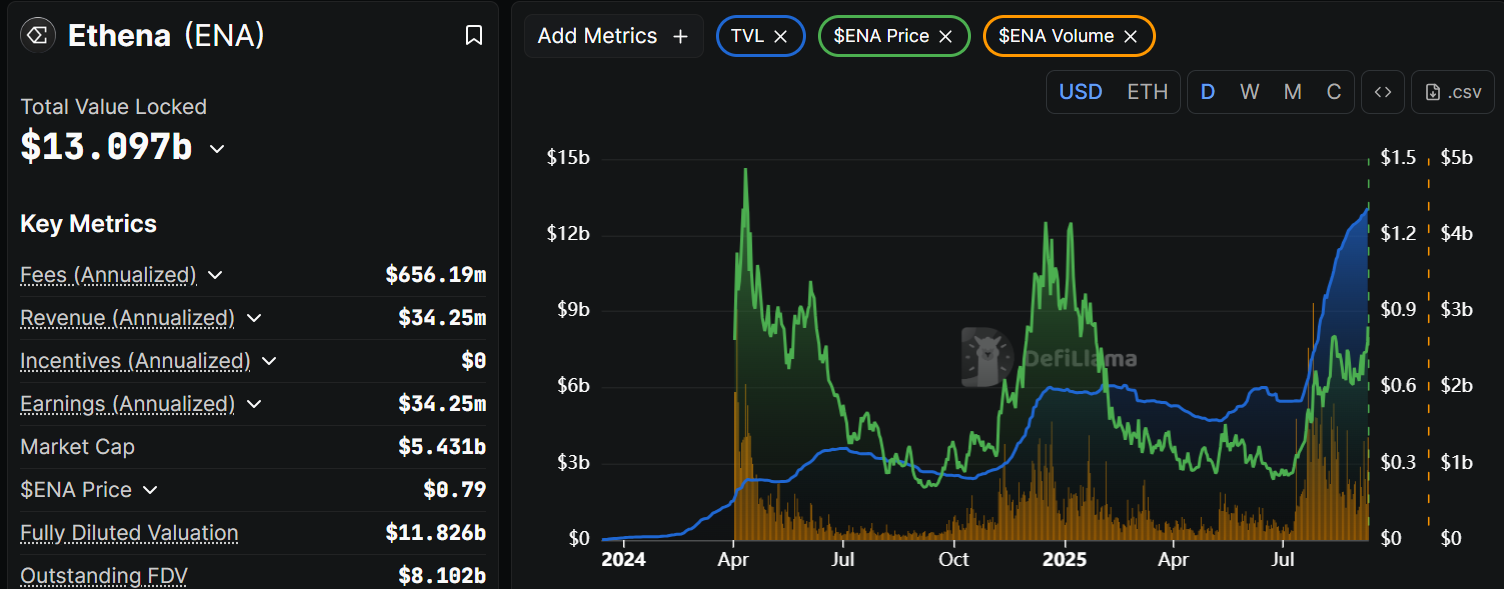Click the Ethena (ENA) page title

pos(166,36)
